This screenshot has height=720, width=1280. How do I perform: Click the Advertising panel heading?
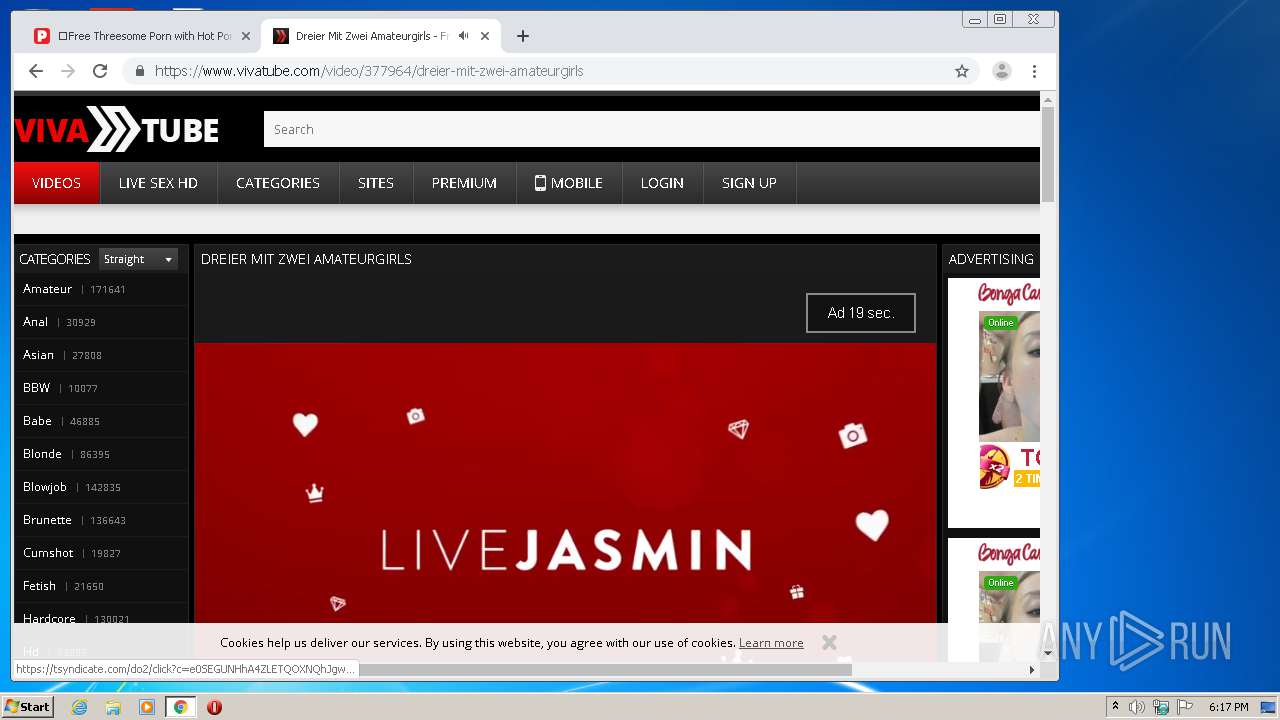click(x=991, y=259)
